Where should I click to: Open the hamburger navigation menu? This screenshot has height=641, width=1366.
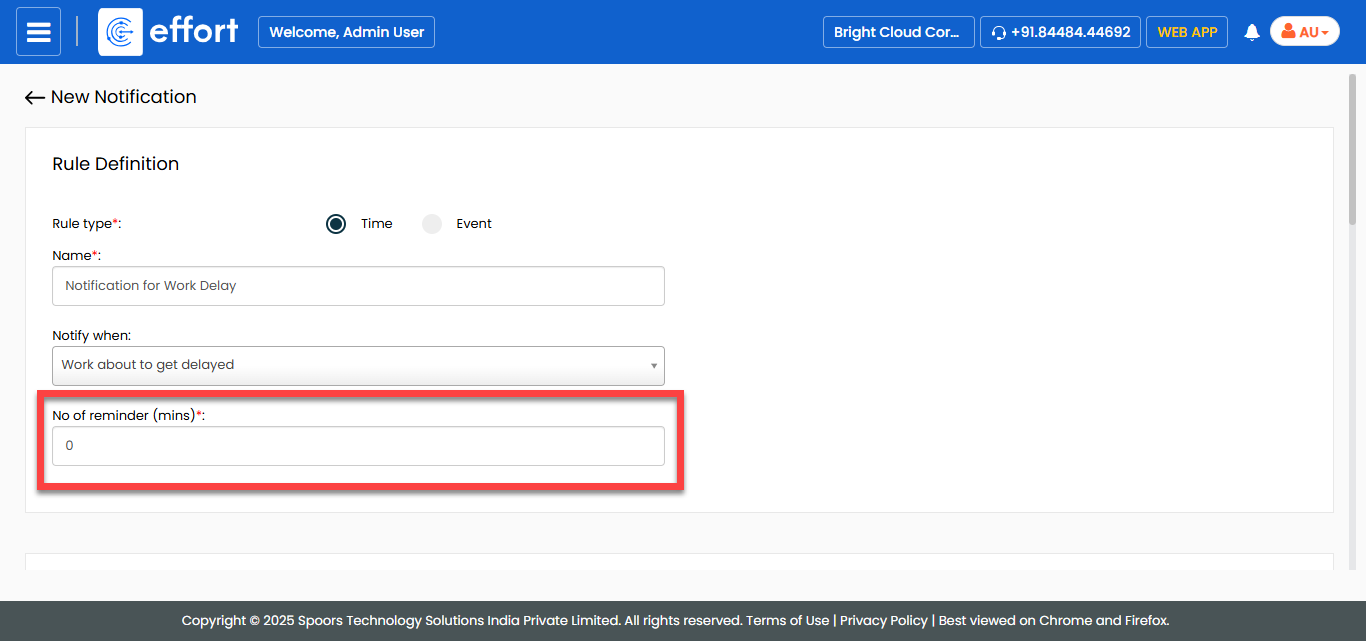click(38, 32)
